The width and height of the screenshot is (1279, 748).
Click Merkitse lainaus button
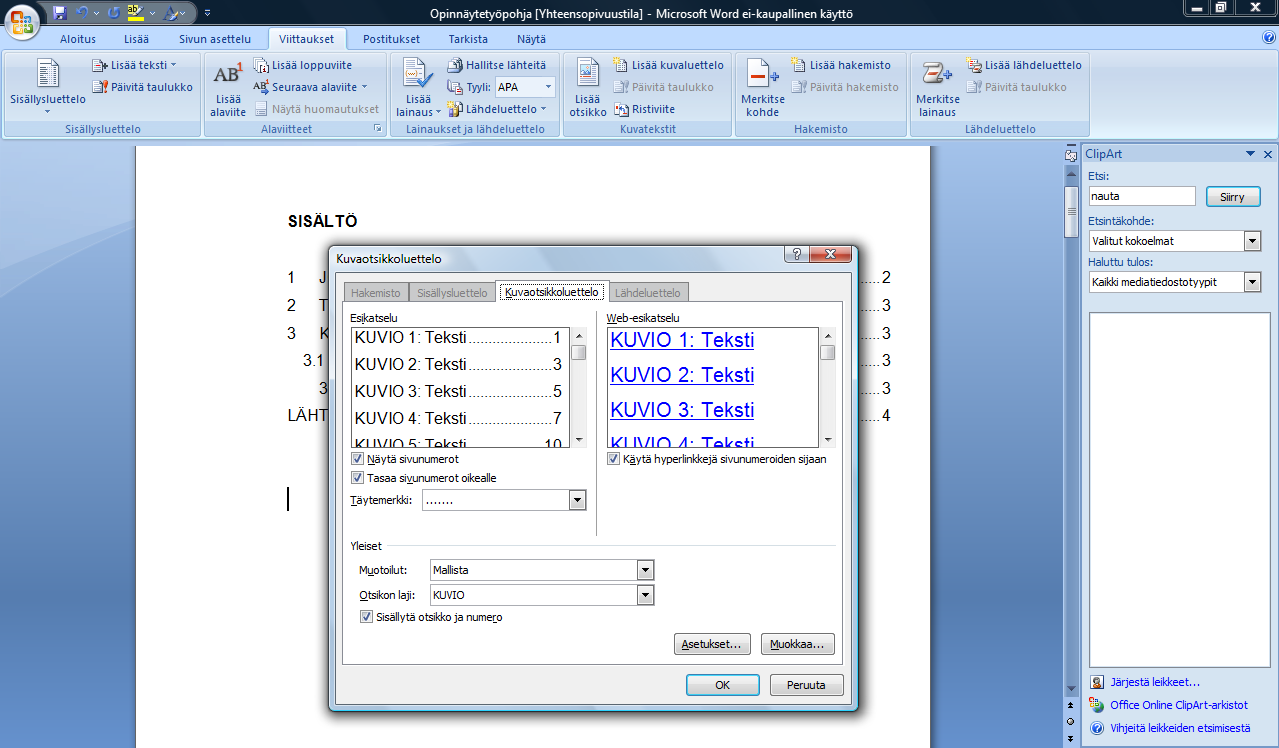(x=938, y=87)
